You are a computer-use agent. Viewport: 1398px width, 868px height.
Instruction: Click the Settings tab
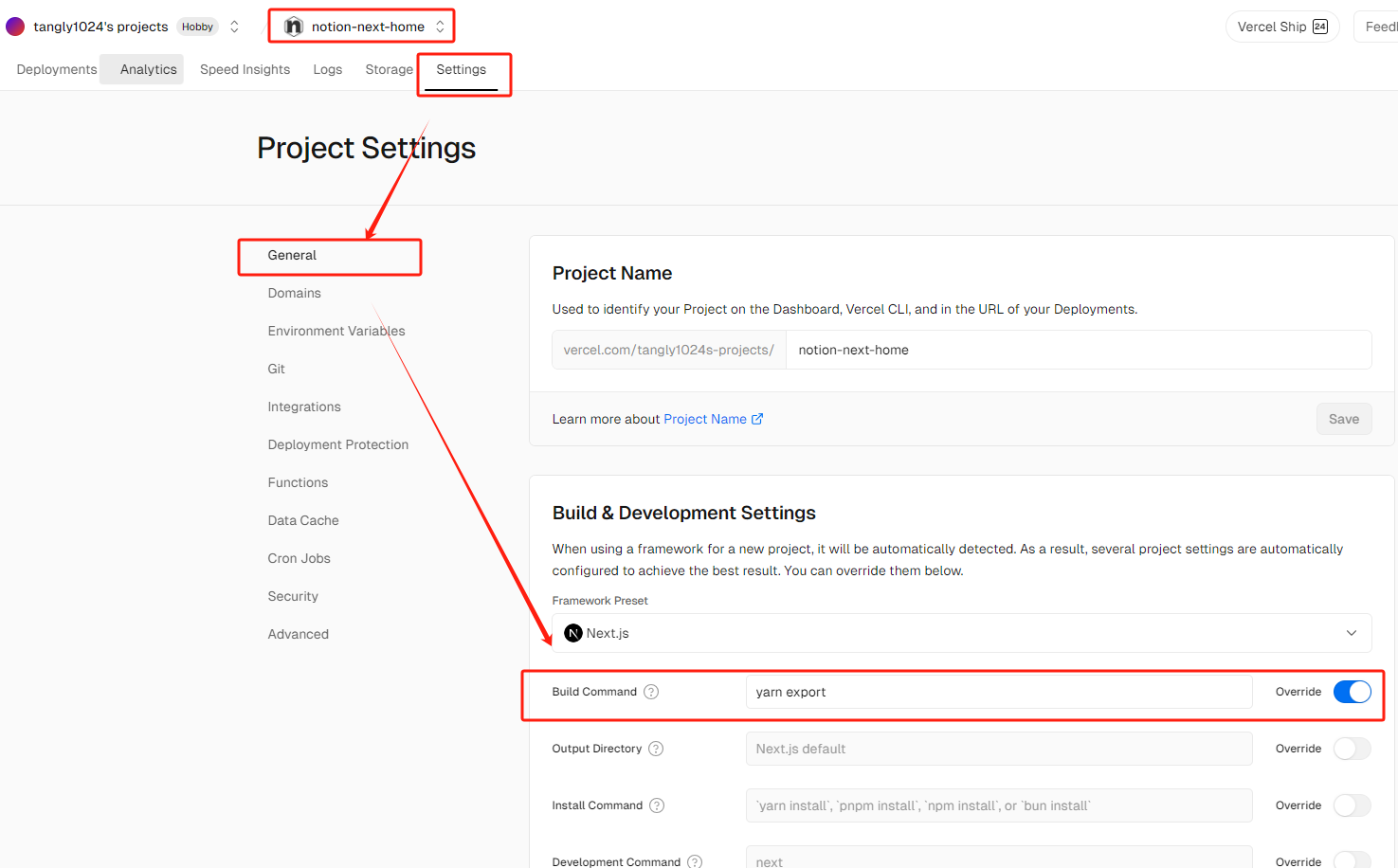click(462, 69)
